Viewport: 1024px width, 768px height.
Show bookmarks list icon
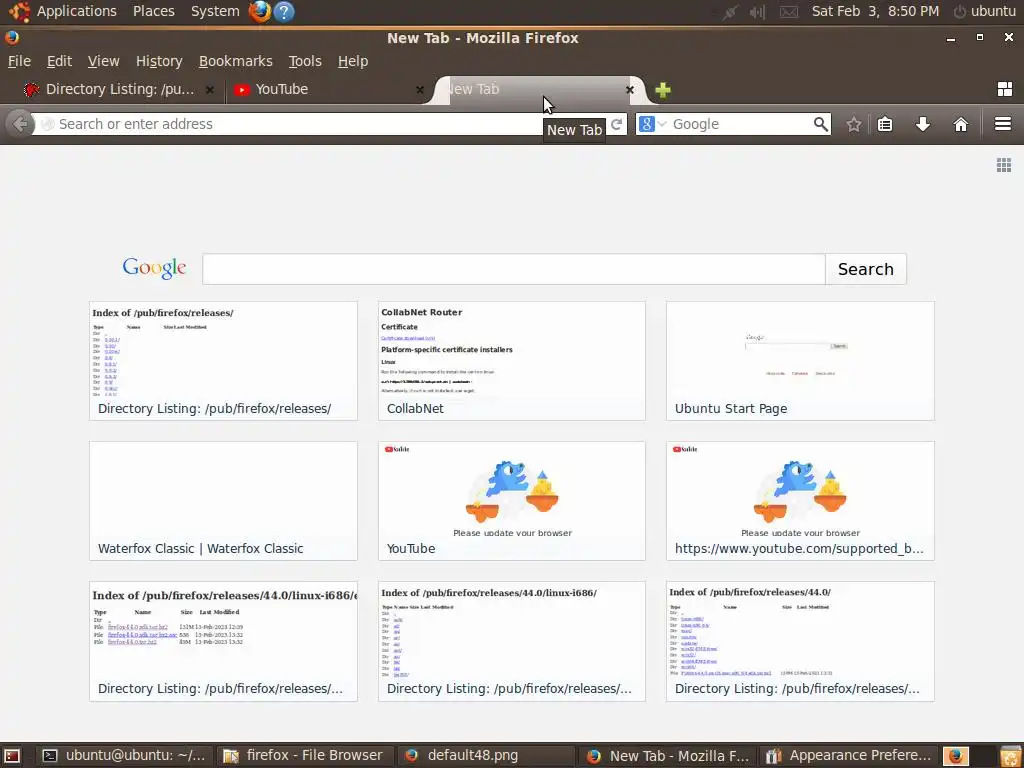click(x=885, y=124)
